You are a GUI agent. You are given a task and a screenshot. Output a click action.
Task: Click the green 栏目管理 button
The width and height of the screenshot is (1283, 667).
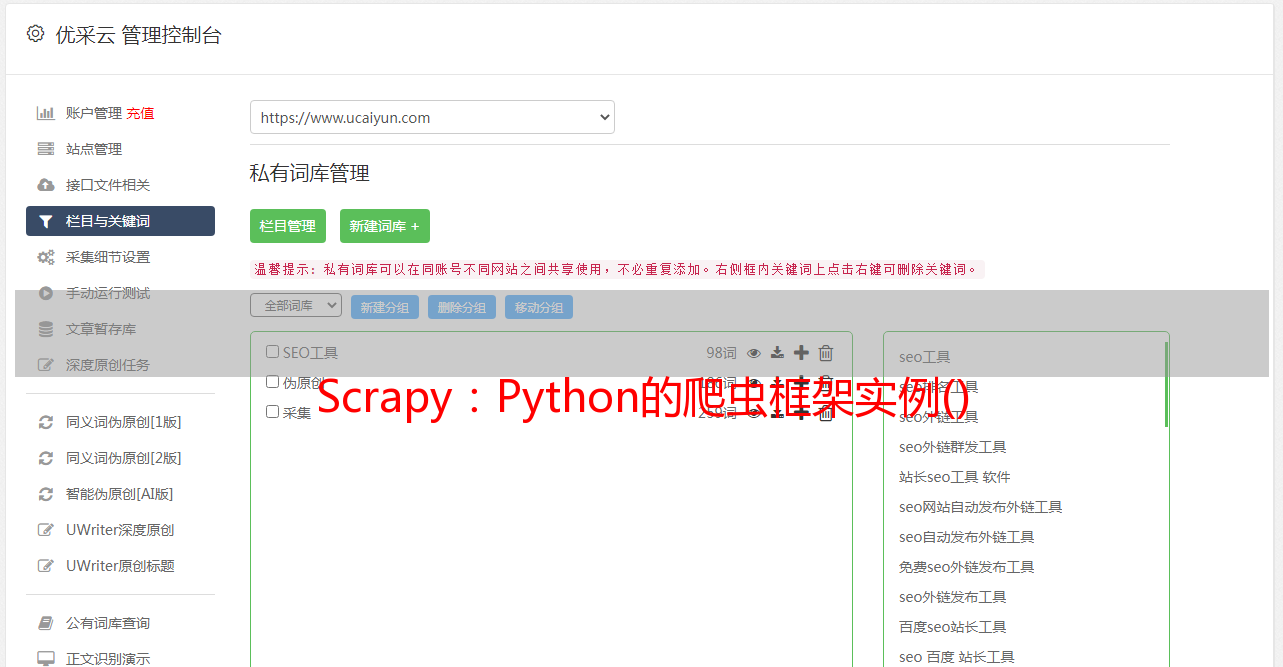[x=288, y=226]
